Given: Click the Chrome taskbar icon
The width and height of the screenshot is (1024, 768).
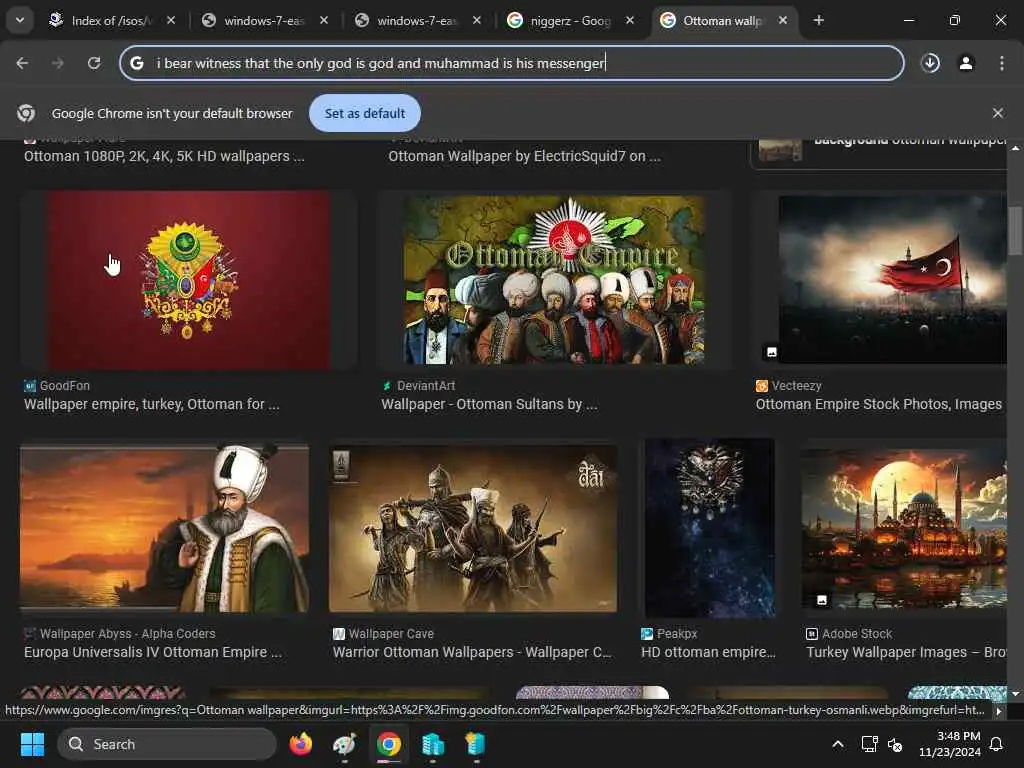Looking at the screenshot, I should (389, 744).
